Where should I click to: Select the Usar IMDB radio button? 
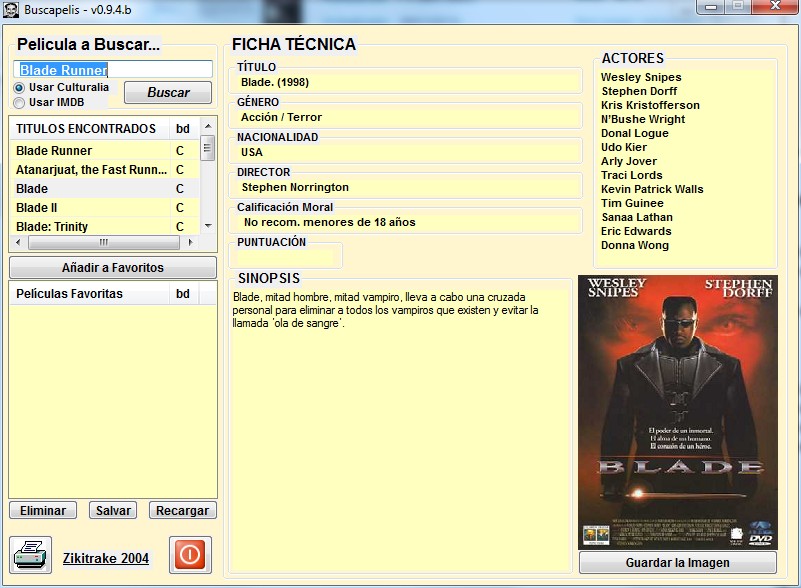tap(19, 103)
